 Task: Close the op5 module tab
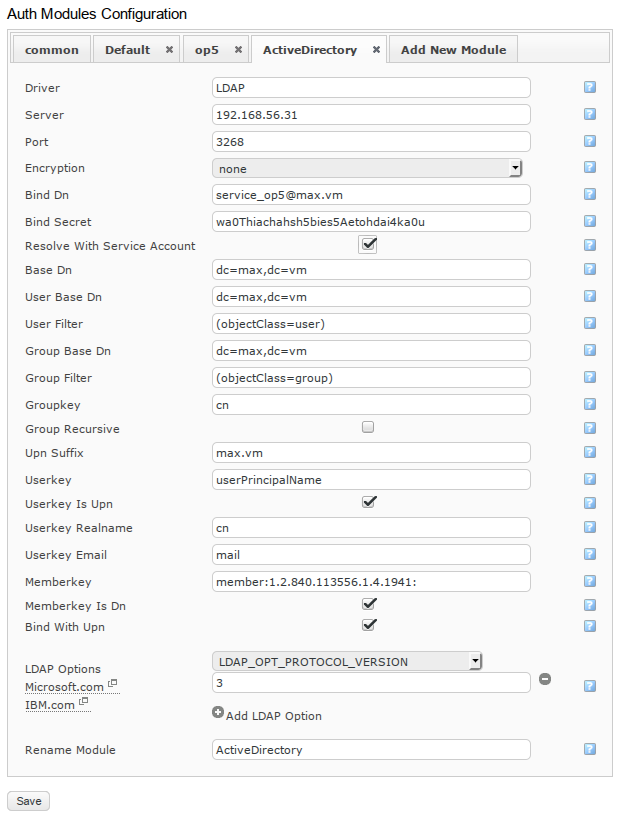click(238, 50)
